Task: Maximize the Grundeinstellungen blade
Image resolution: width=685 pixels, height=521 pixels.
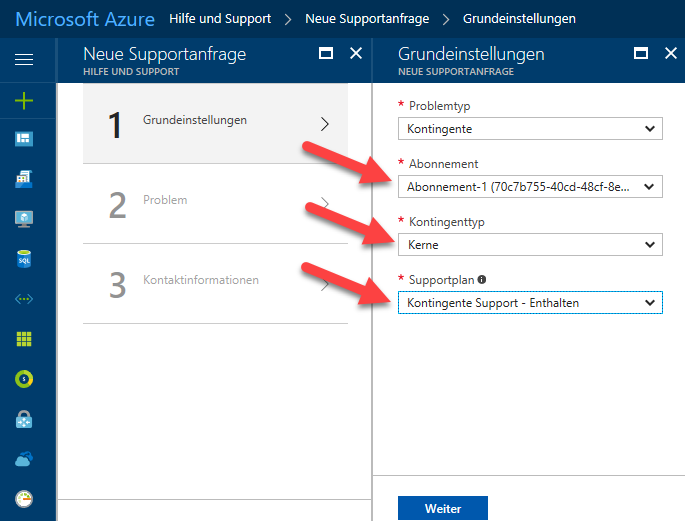Action: 641,53
